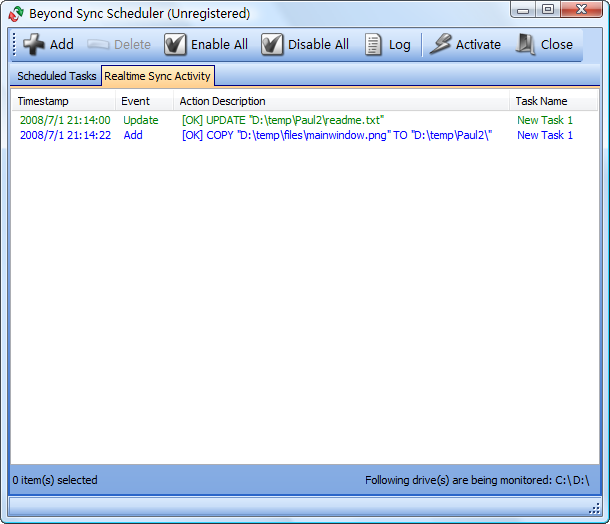Click the UPDATE readme.txt action description
Screen dimensions: 610x524
(x=283, y=120)
